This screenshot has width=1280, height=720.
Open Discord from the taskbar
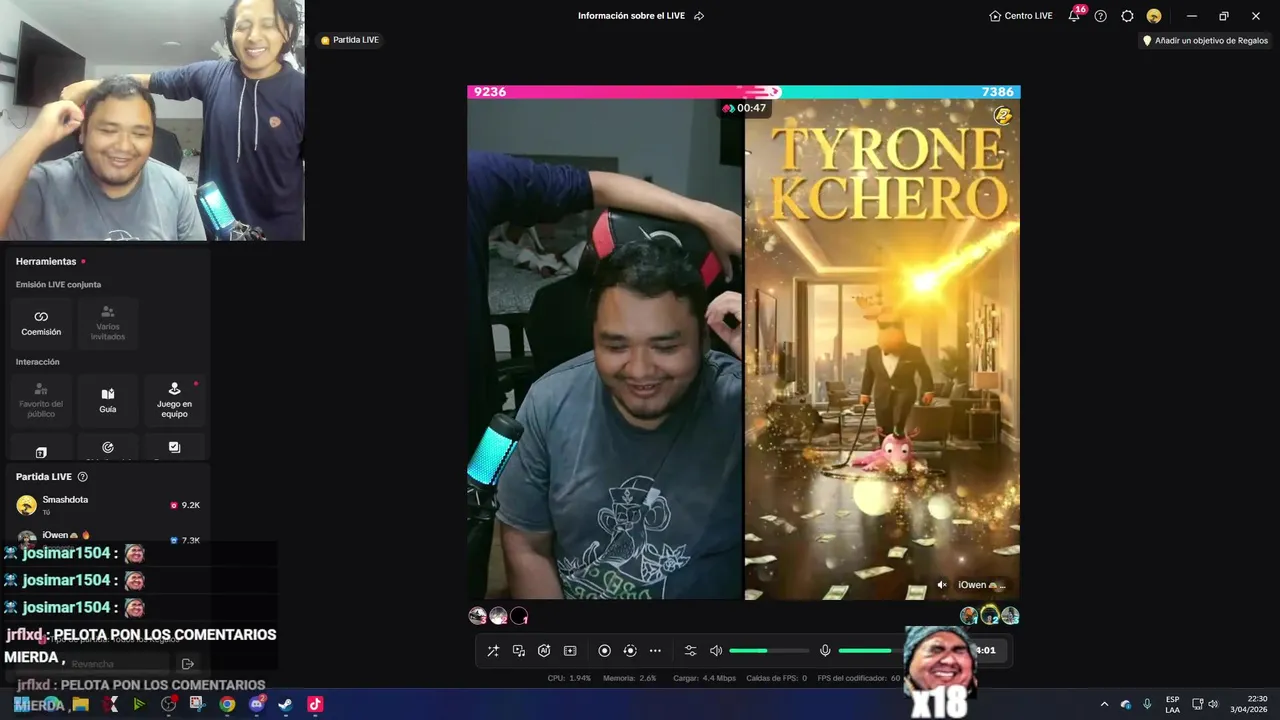[256, 704]
